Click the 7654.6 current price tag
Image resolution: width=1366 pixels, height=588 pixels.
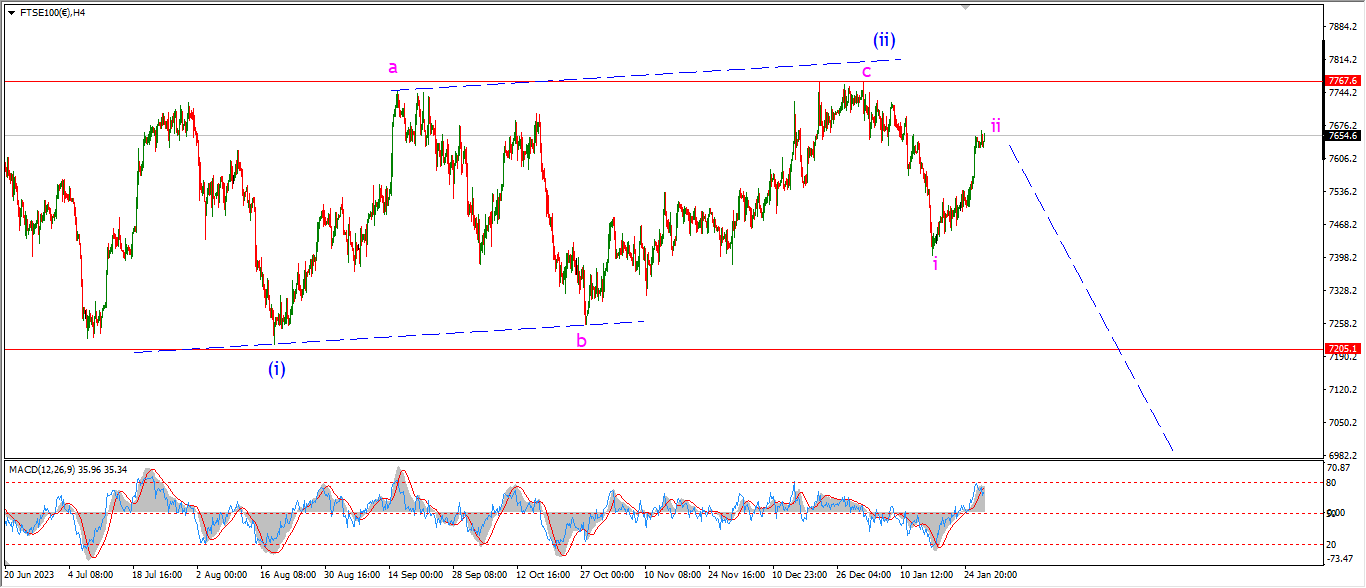(x=1342, y=135)
